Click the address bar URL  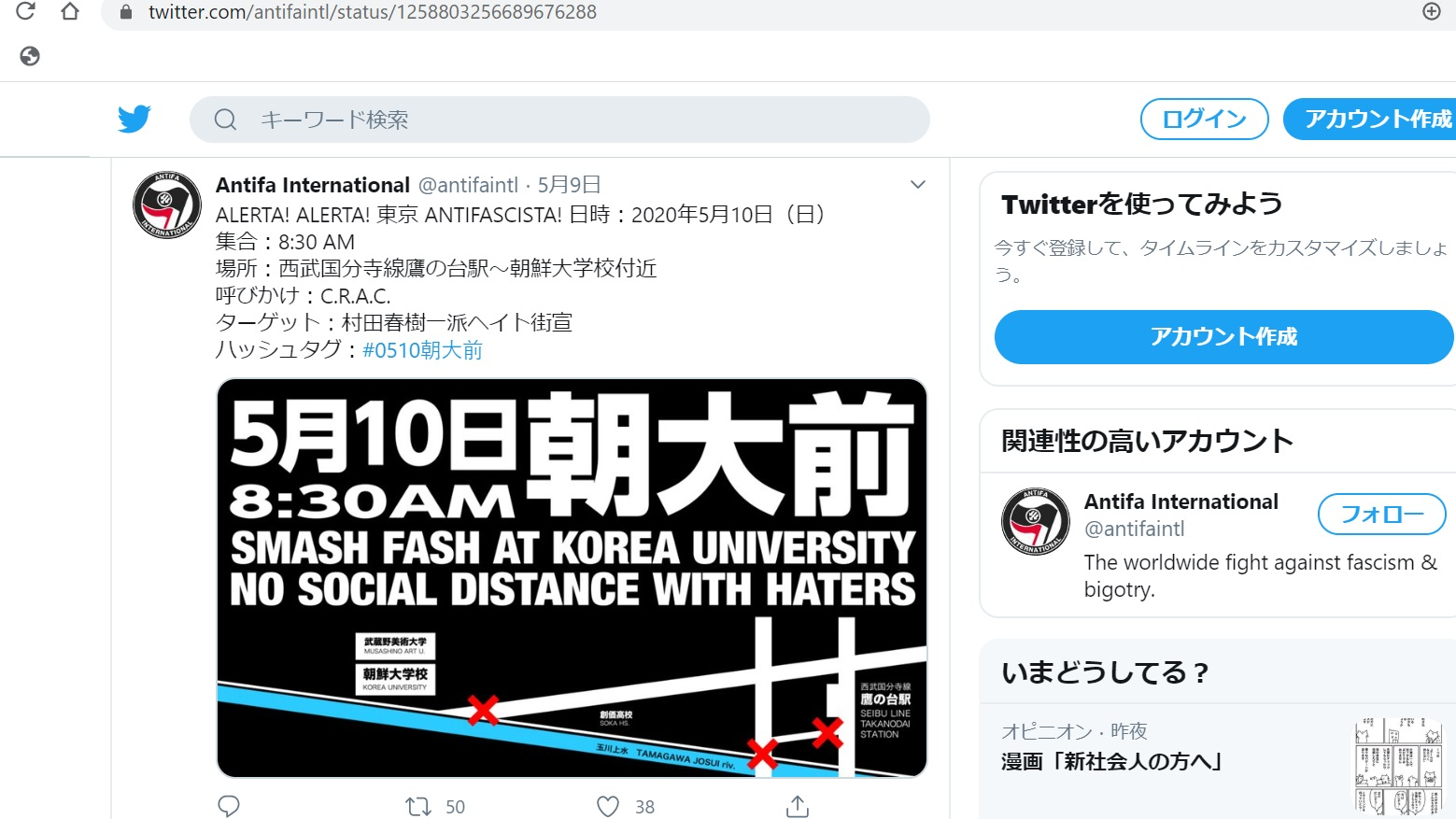click(x=372, y=12)
